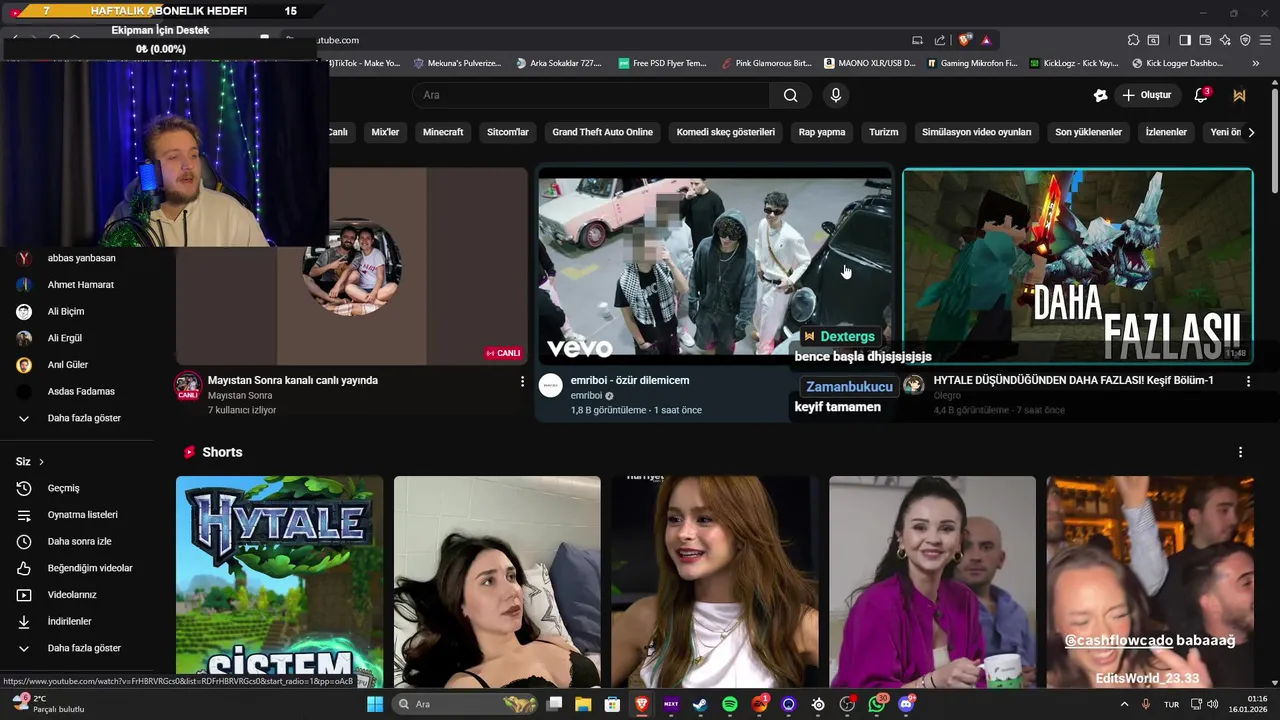Open the Brave Leo AI sparkle icon
The image size is (1280, 720).
(x=1225, y=40)
